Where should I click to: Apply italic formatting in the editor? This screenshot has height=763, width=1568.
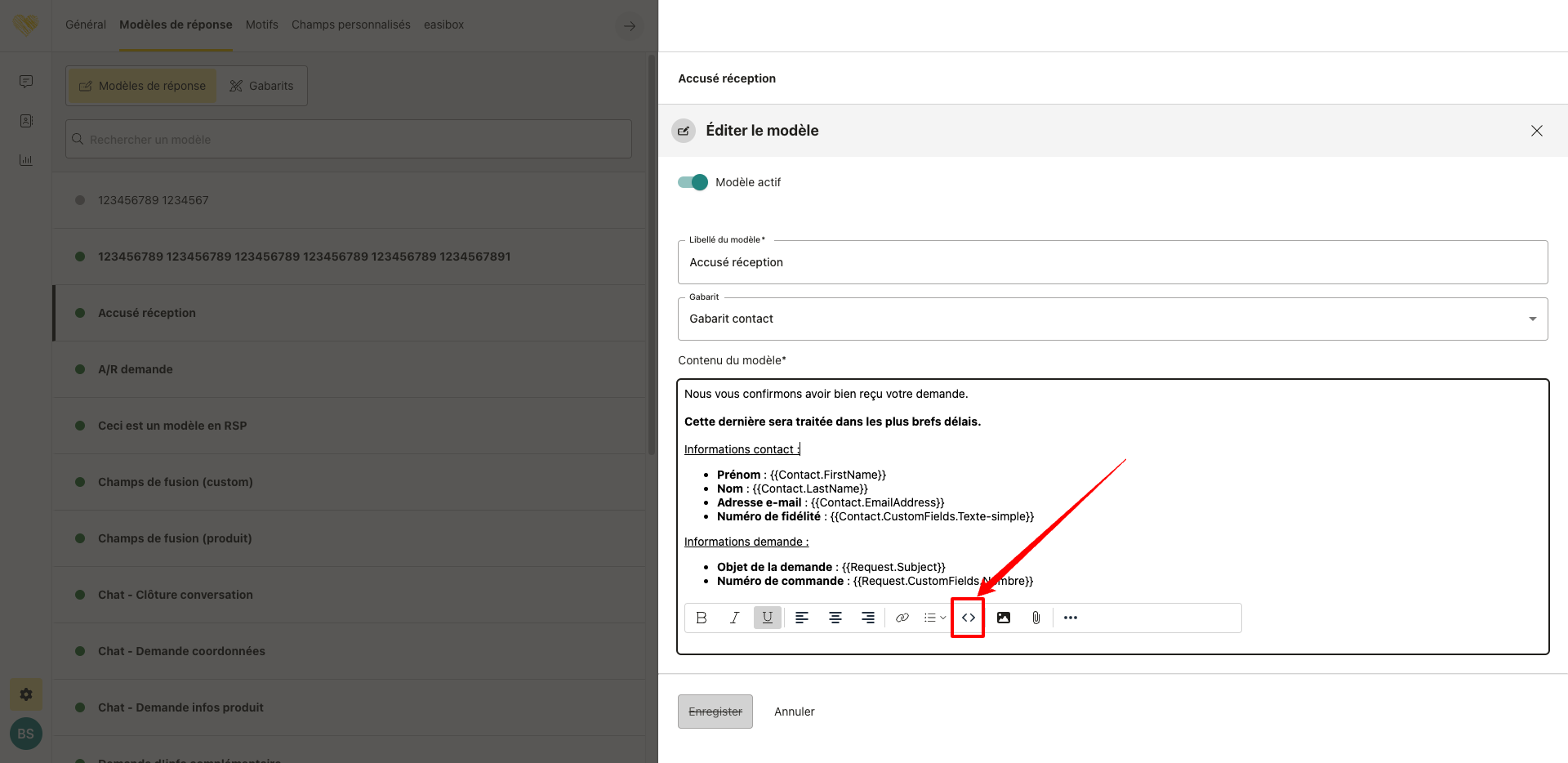[x=734, y=618]
